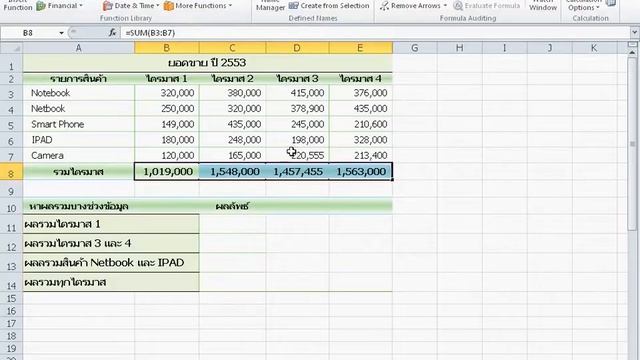Image resolution: width=640 pixels, height=360 pixels.
Task: Click the cell with value 320,000 in Notebook row
Action: (x=167, y=93)
